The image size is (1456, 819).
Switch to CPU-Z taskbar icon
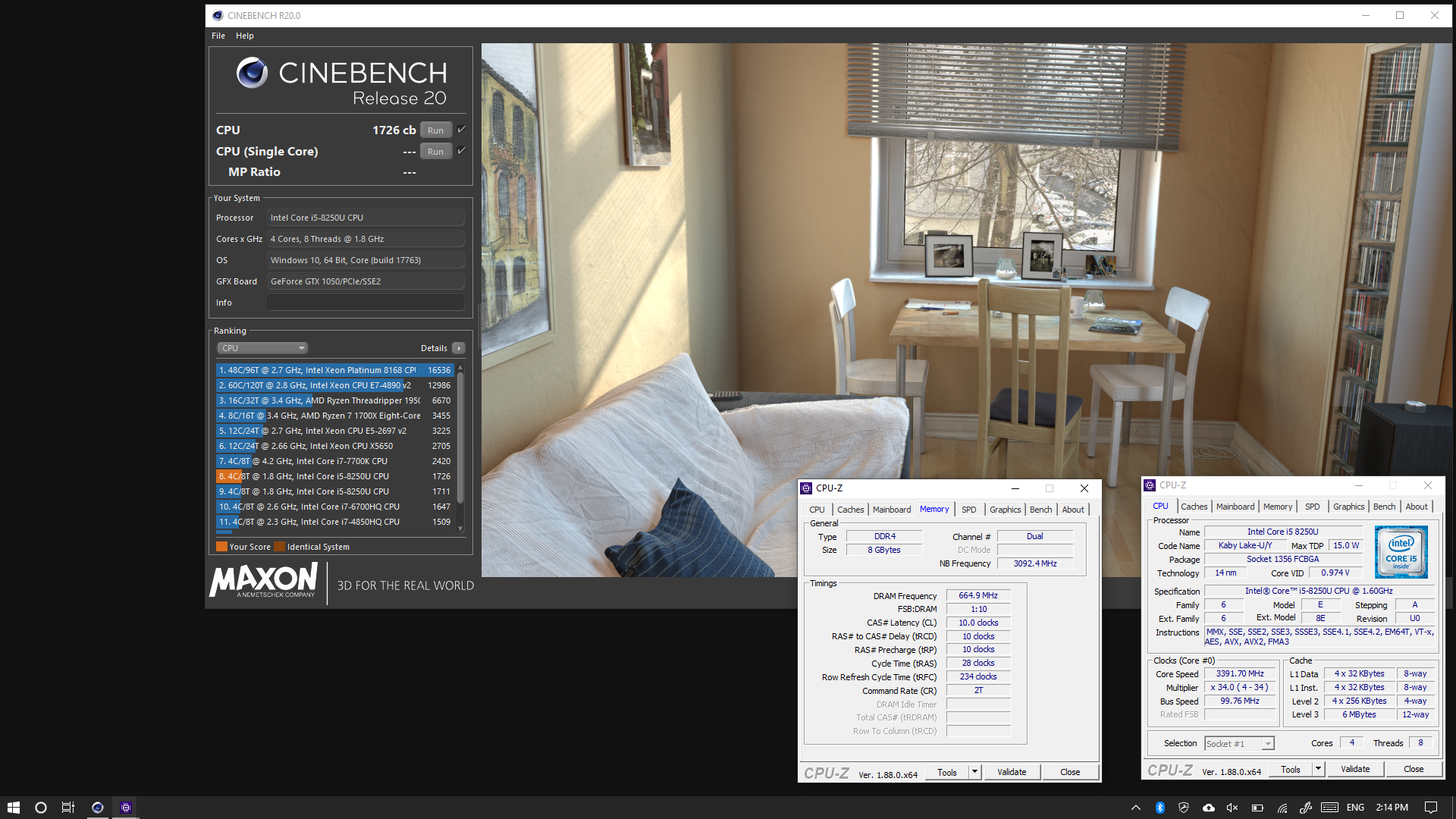[x=126, y=808]
